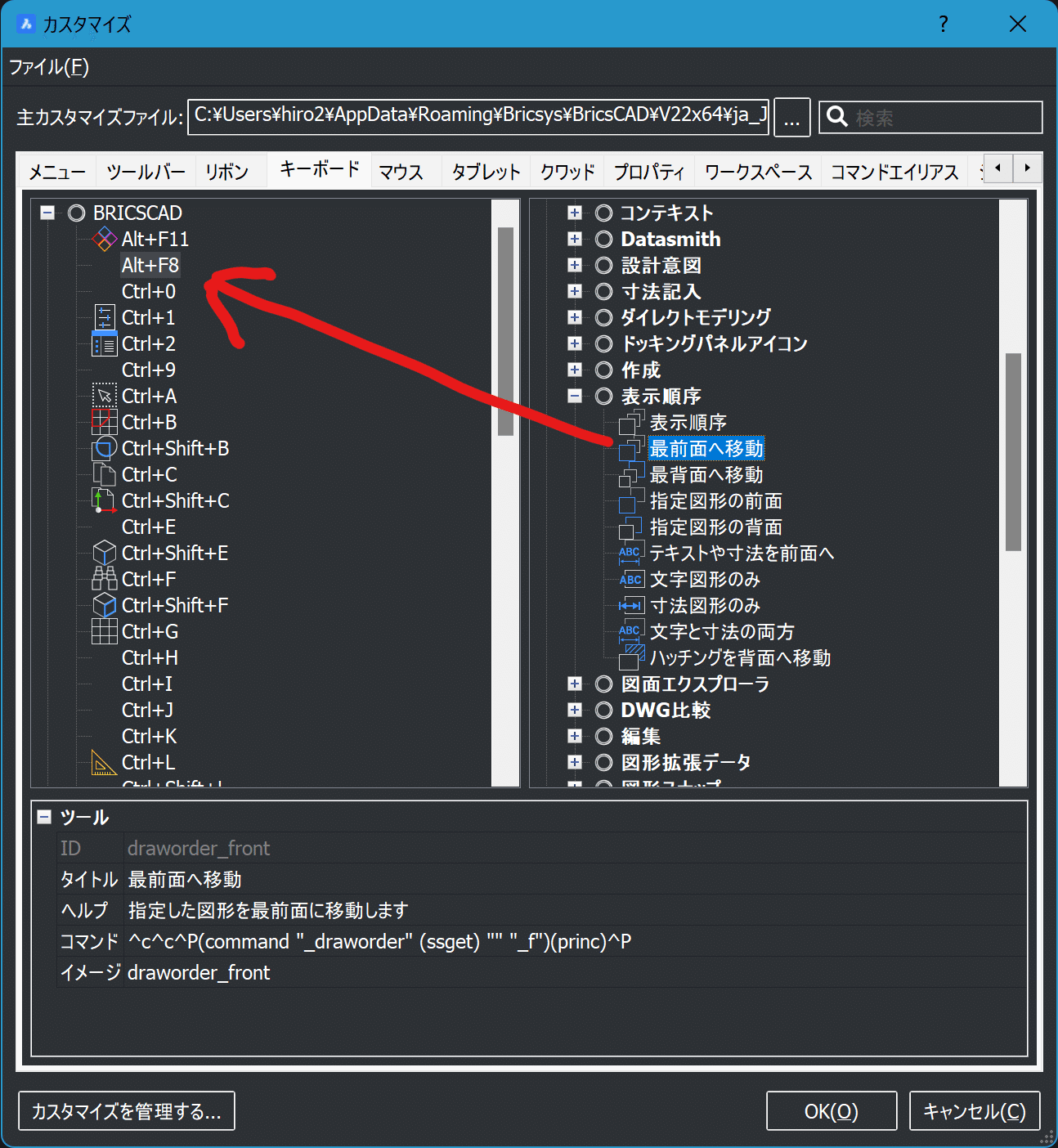Click カスタマイズを管理する... button
The image size is (1058, 1148).
pyautogui.click(x=127, y=1111)
